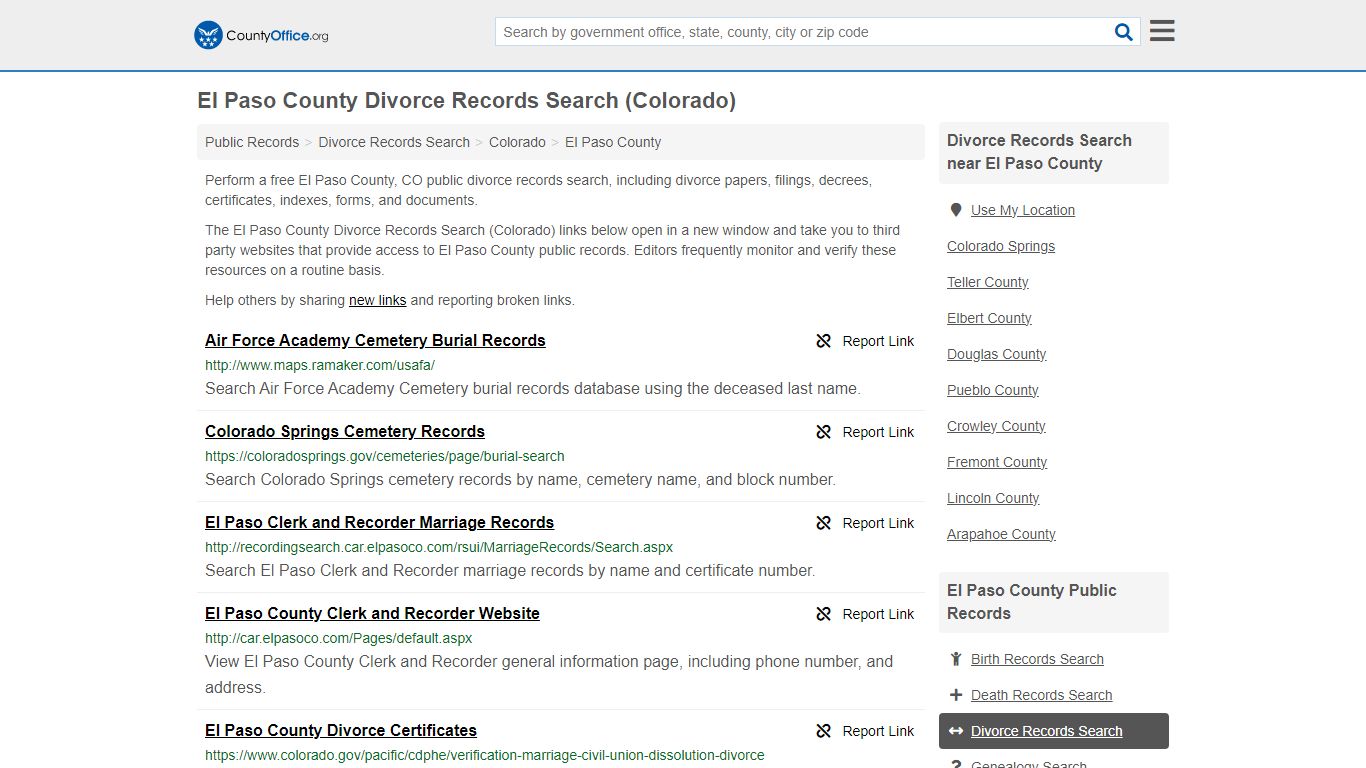Open Colorado Springs Cemetery Records link
The height and width of the screenshot is (768, 1366).
click(345, 431)
